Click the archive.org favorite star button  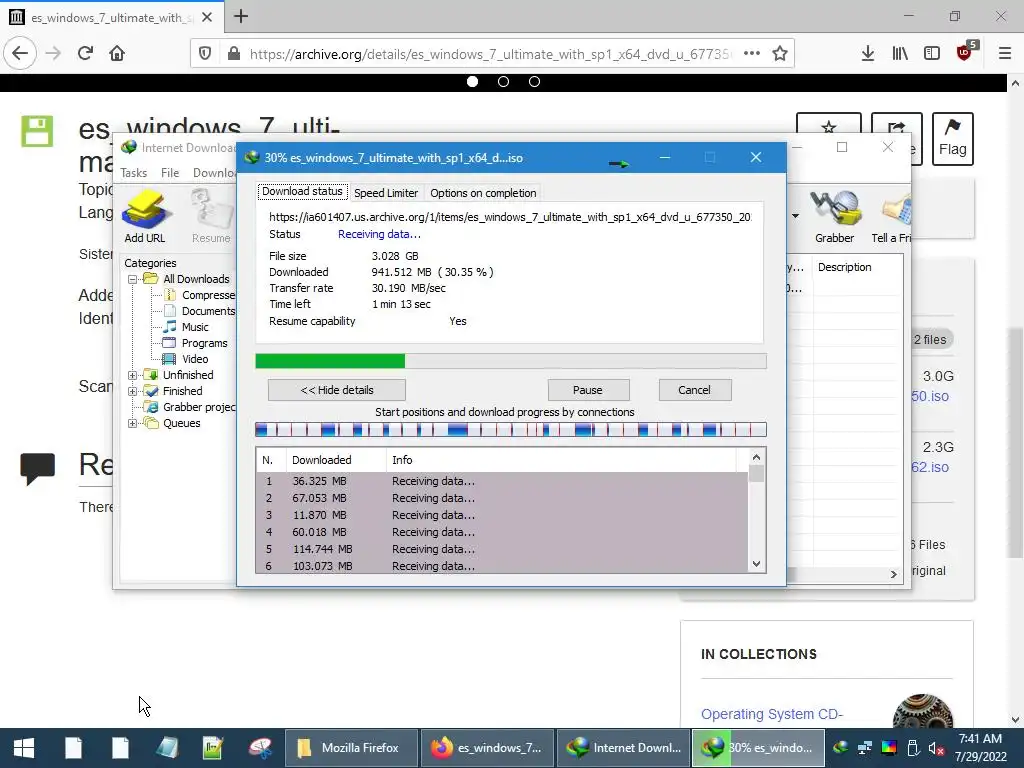[829, 125]
